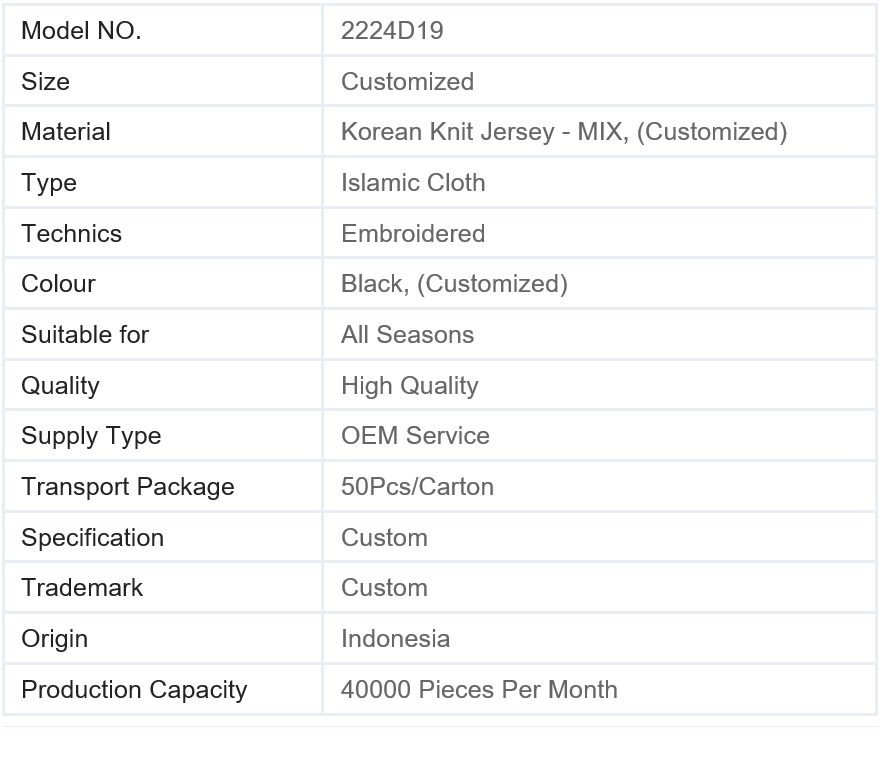Viewport: 890px width, 763px height.
Task: Select the Black, (Customized) colour value
Action: (x=454, y=284)
